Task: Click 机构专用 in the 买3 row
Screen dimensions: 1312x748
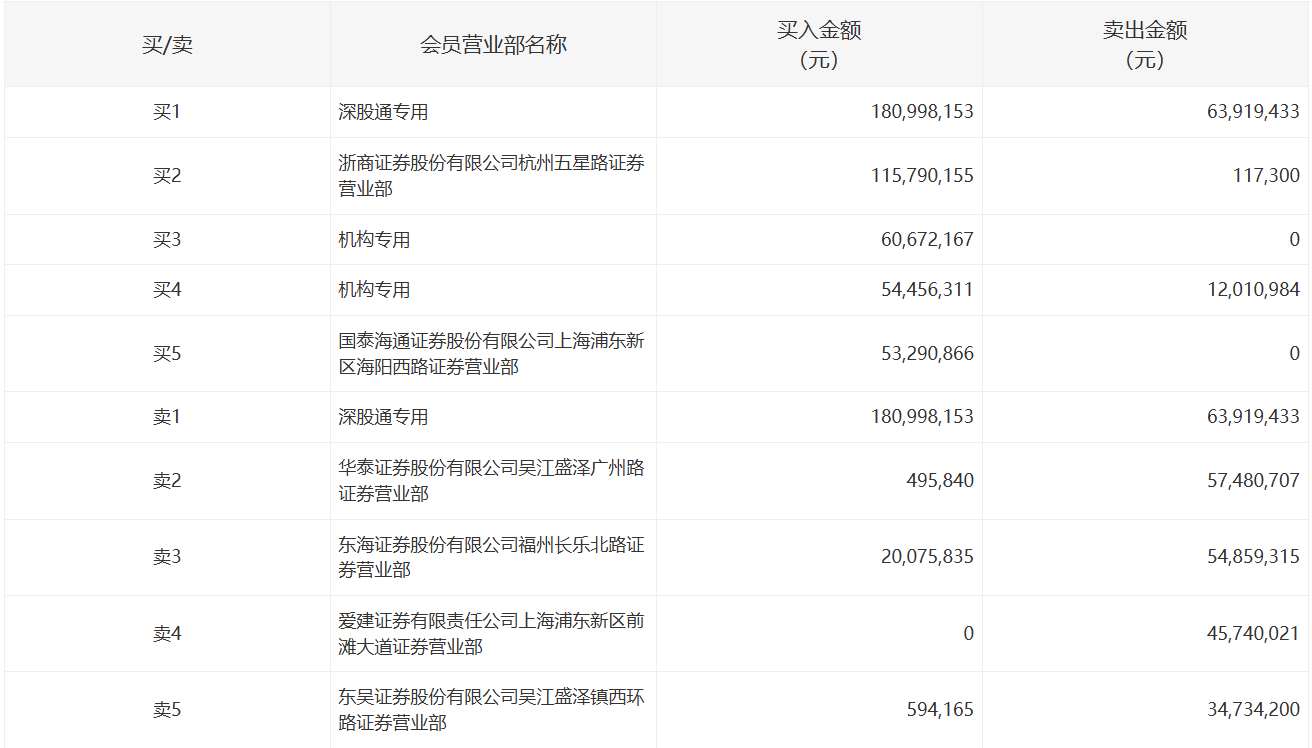Action: click(374, 240)
